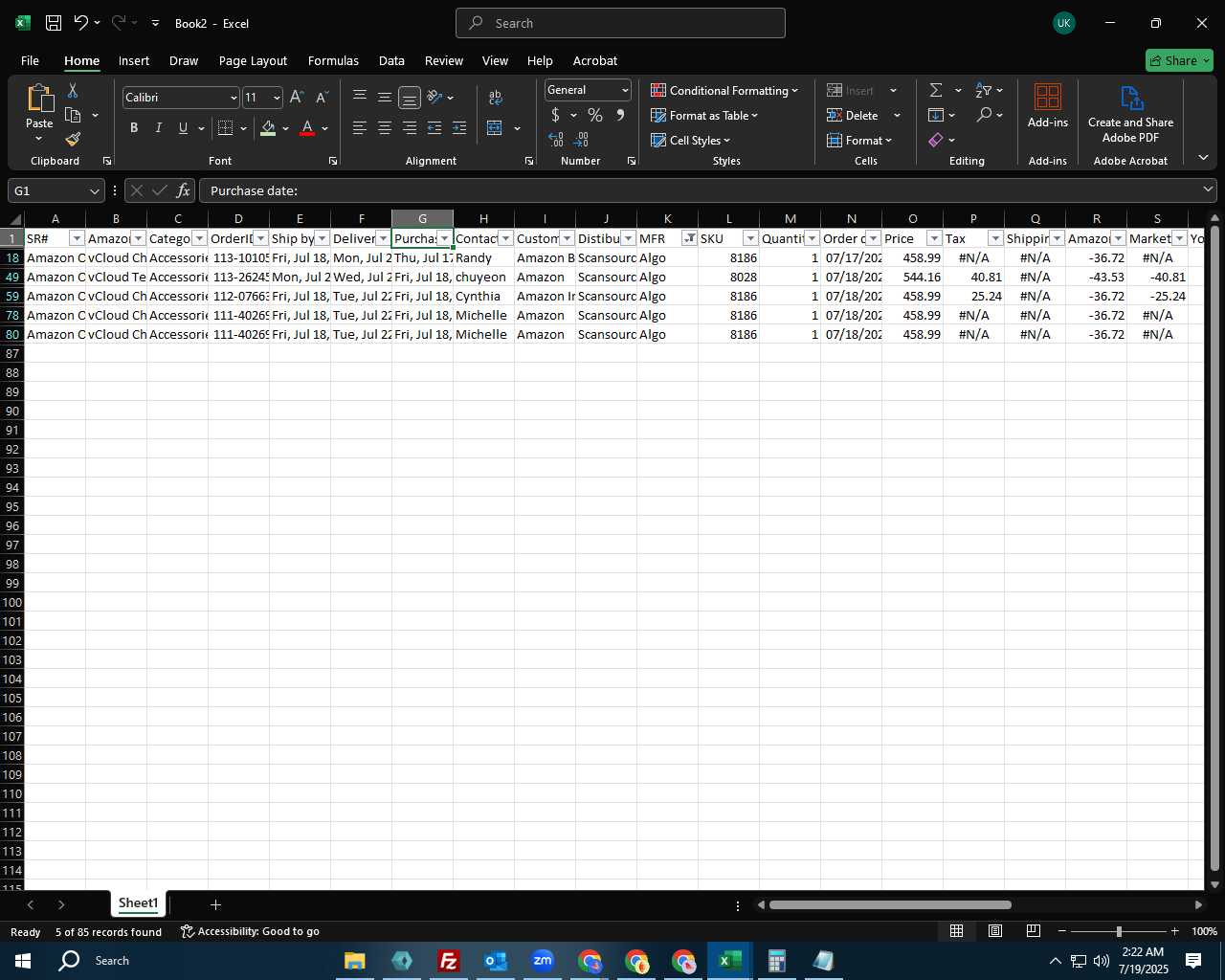Click Format as Table button
Image resolution: width=1225 pixels, height=980 pixels.
704,115
